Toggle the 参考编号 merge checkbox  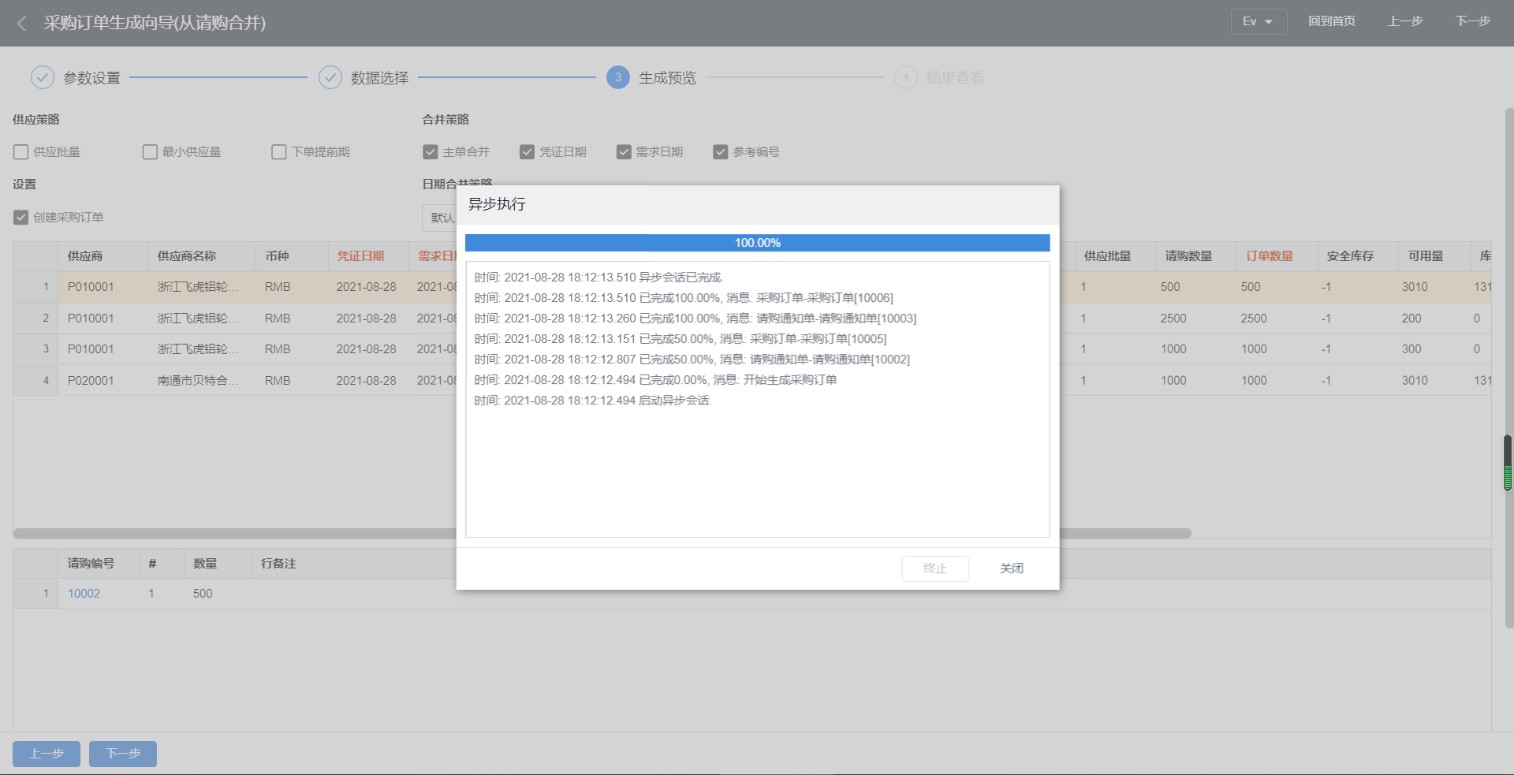[720, 152]
